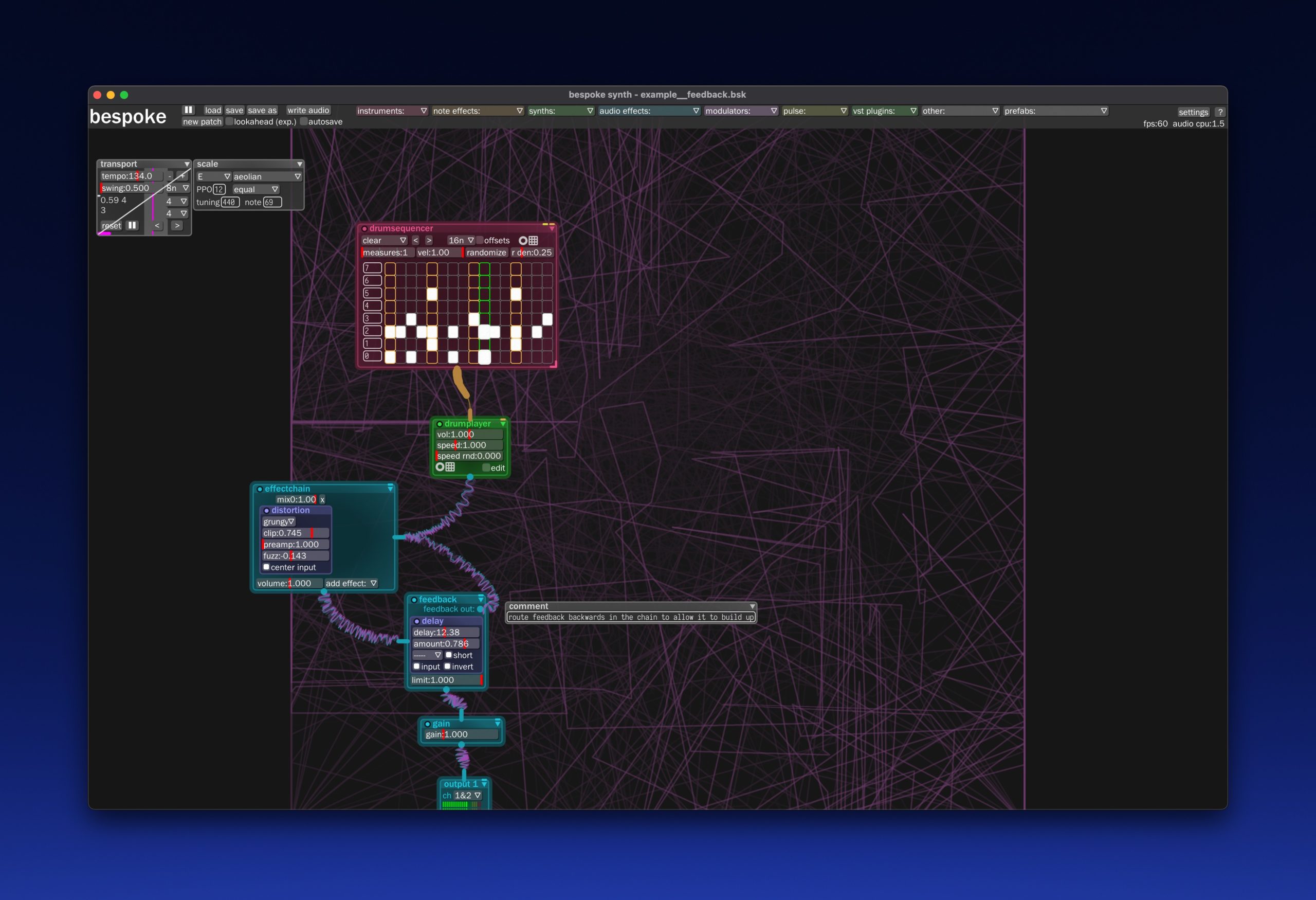Viewport: 1316px width, 900px height.
Task: Click the load button
Action: (x=213, y=110)
